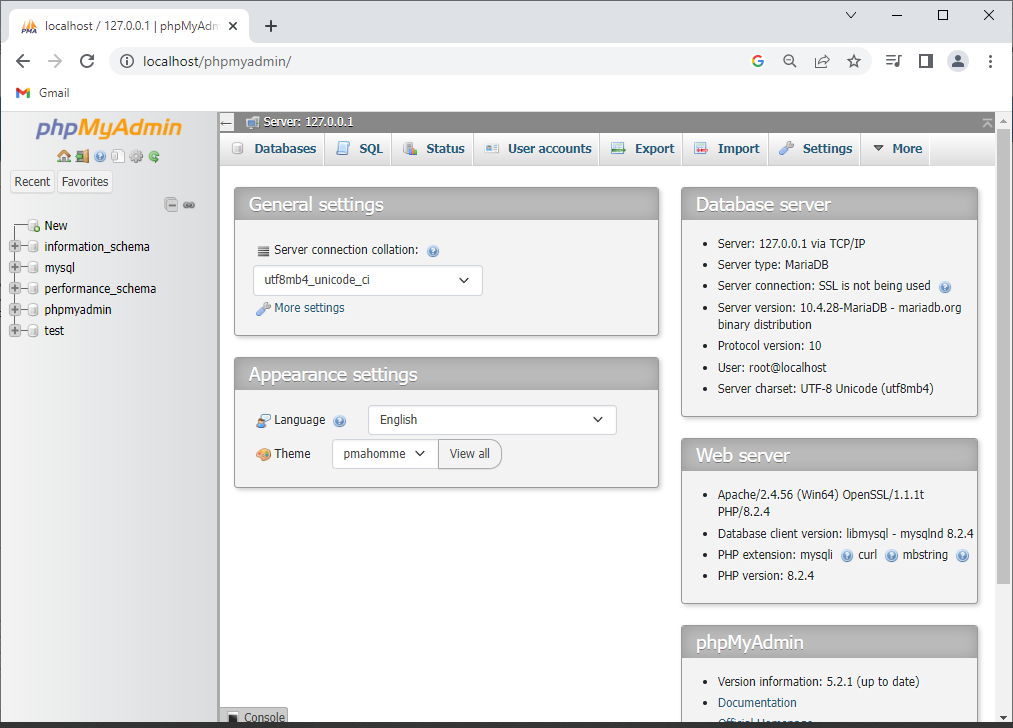Open the Theme dropdown showing pmahomme
Viewport: 1013px width, 728px height.
tap(385, 454)
